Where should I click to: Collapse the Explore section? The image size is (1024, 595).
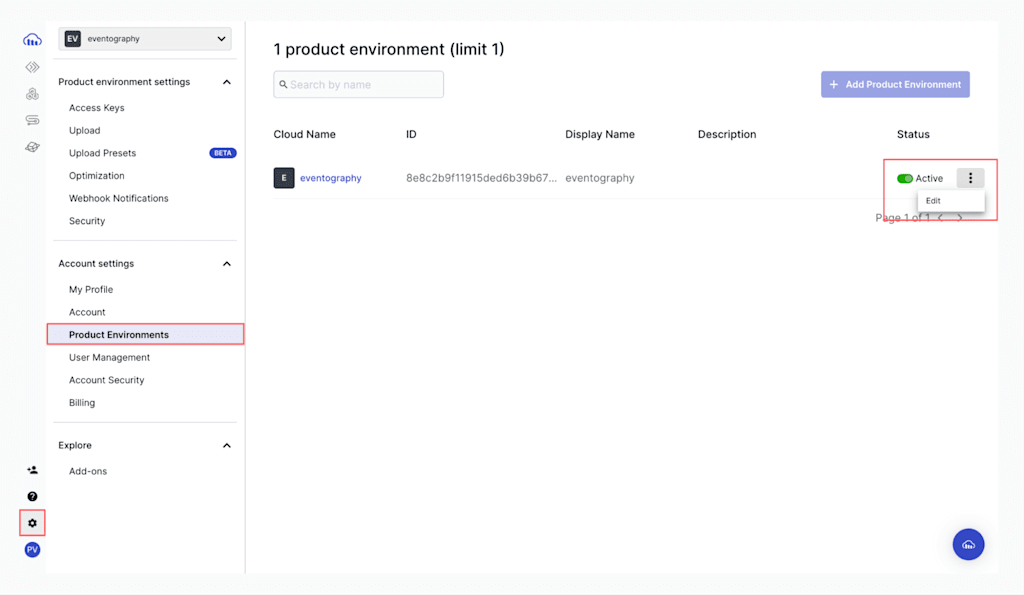coord(227,446)
